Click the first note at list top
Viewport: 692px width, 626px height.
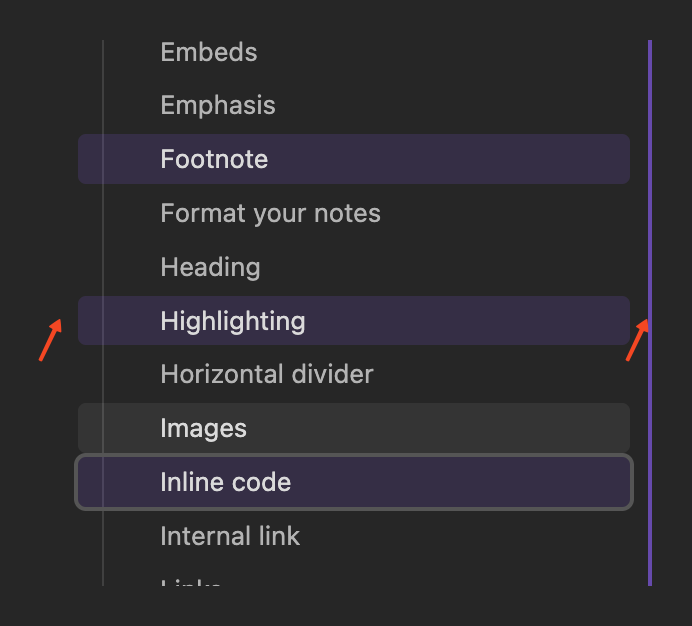pos(209,52)
